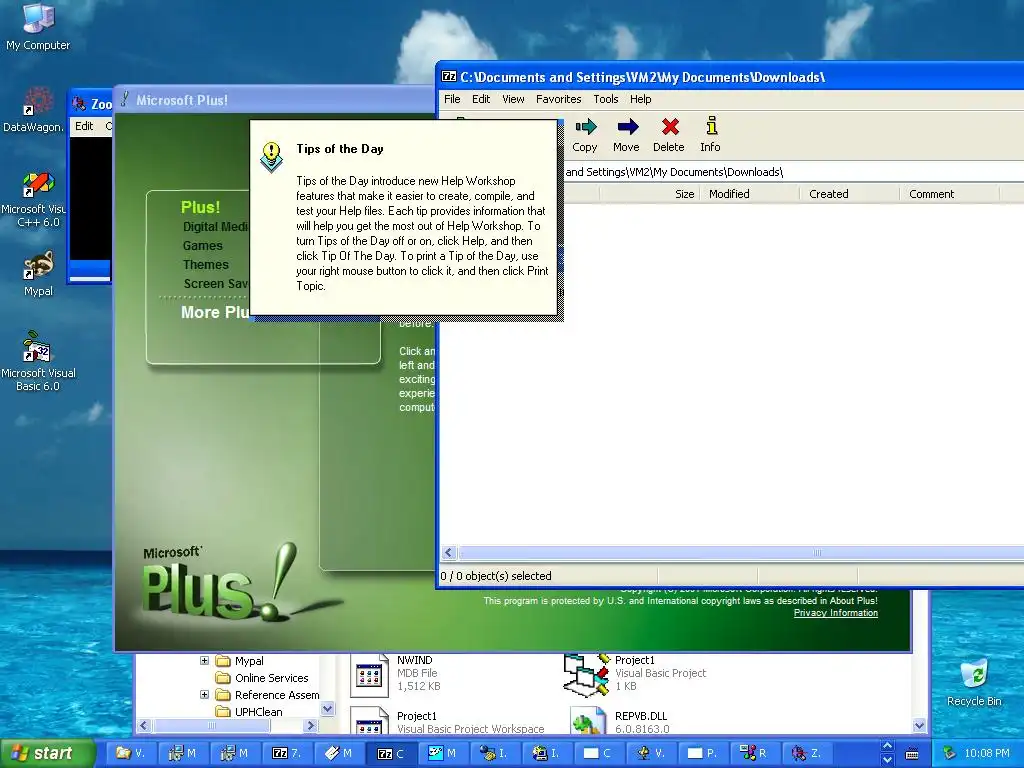Open the Edit menu in the Zoo window
The width and height of the screenshot is (1024, 768).
point(84,126)
